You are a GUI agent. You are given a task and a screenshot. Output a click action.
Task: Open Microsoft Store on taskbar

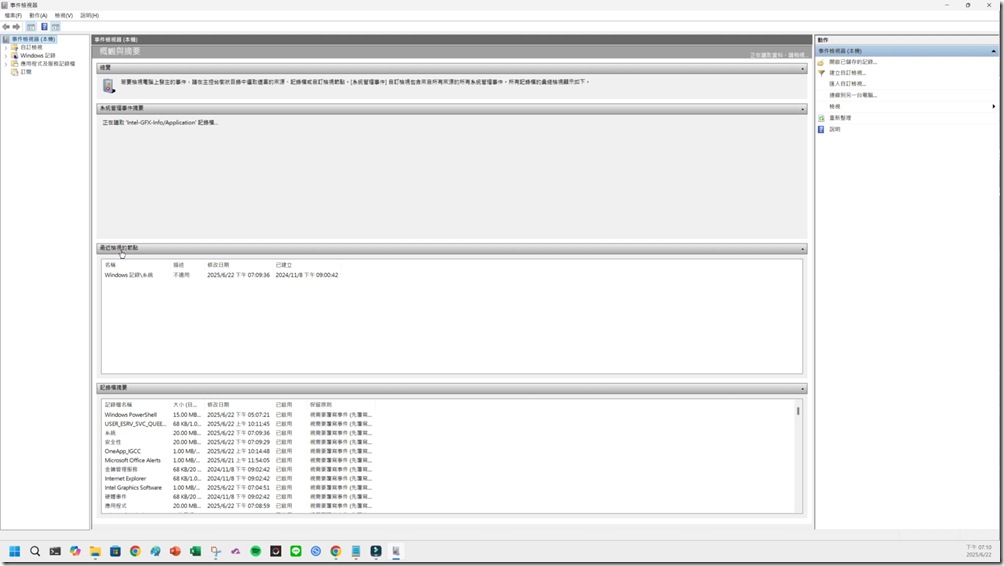115,551
